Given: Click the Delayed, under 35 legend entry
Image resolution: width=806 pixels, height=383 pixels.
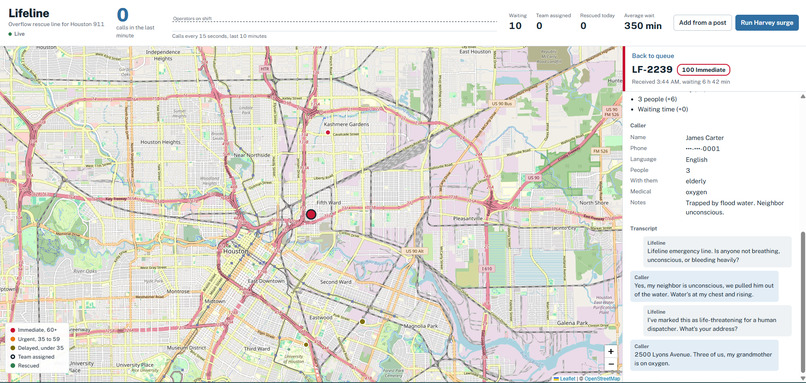Looking at the screenshot, I should click(x=36, y=348).
